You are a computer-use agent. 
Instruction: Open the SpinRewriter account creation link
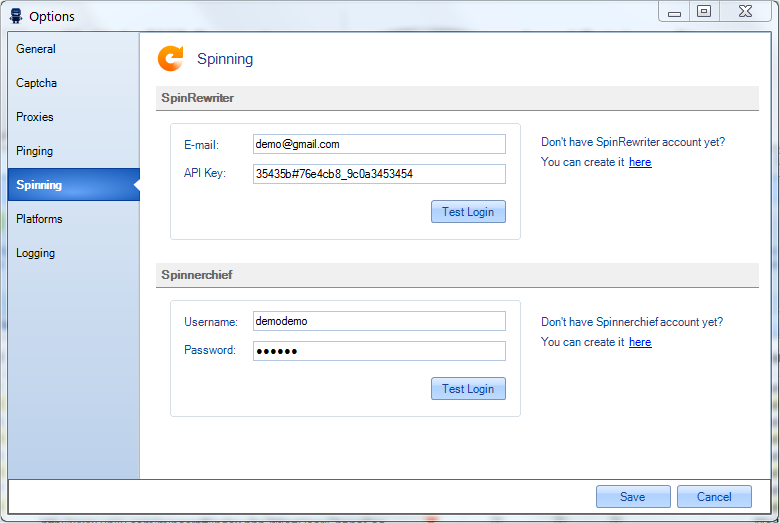point(640,162)
